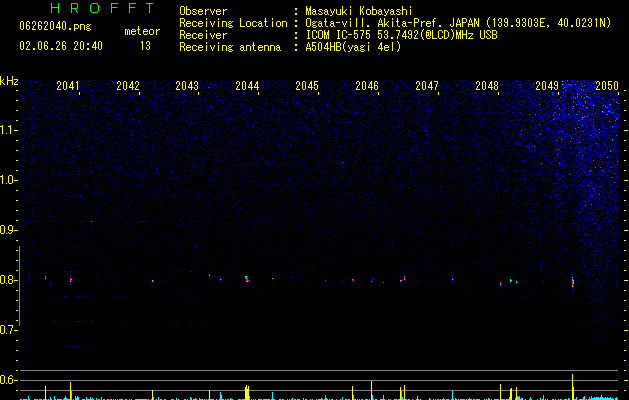Click the HROFFT title text
Viewport: 629px width, 400px height.
[x=102, y=8]
